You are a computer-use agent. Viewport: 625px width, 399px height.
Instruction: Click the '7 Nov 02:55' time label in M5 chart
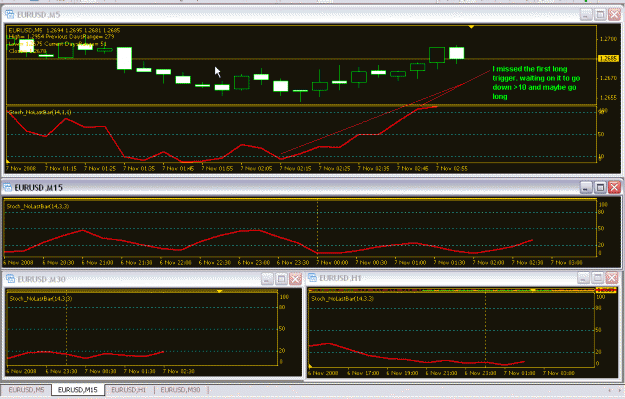[x=452, y=169]
